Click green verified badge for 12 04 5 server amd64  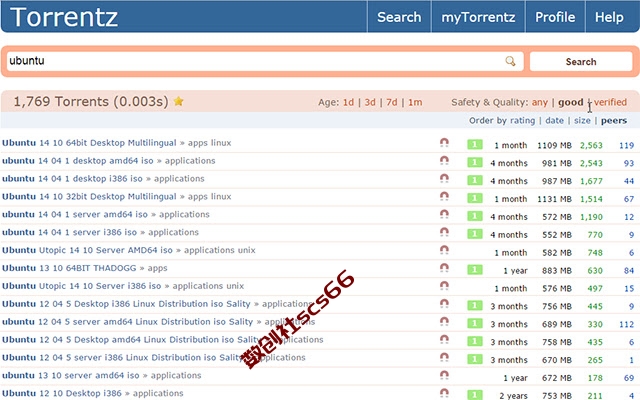475,324
